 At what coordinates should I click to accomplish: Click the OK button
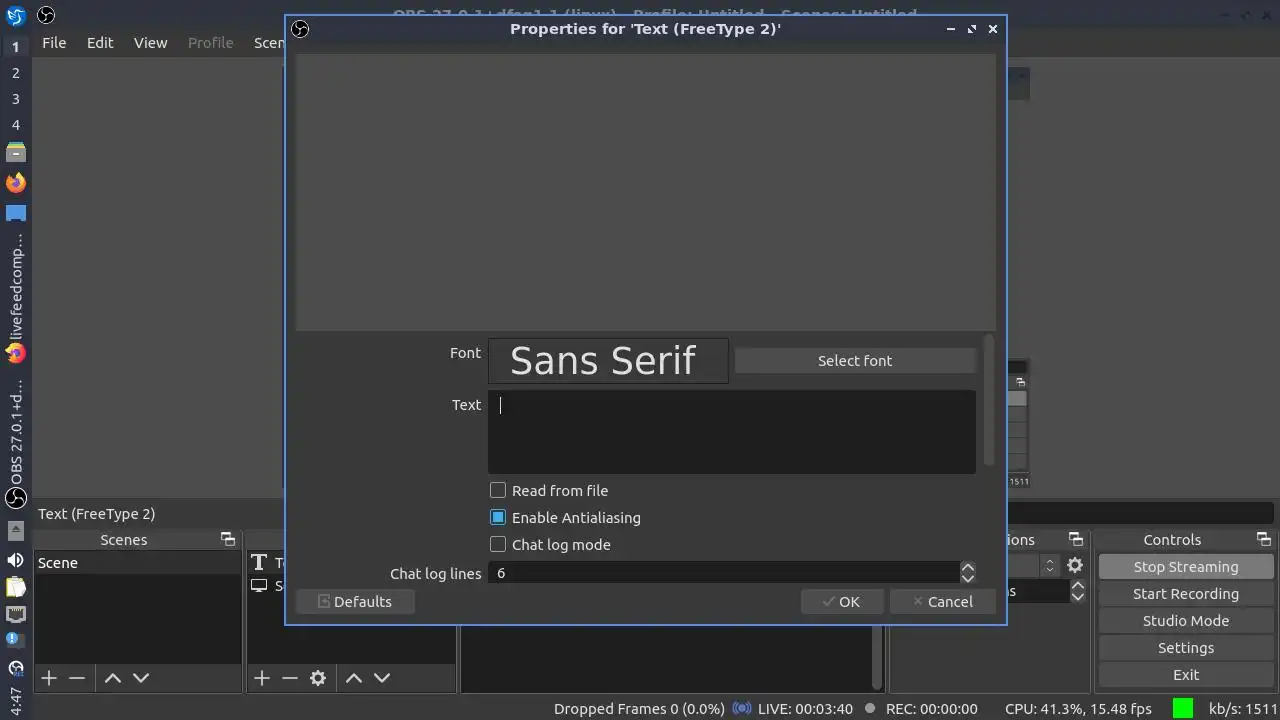(842, 601)
